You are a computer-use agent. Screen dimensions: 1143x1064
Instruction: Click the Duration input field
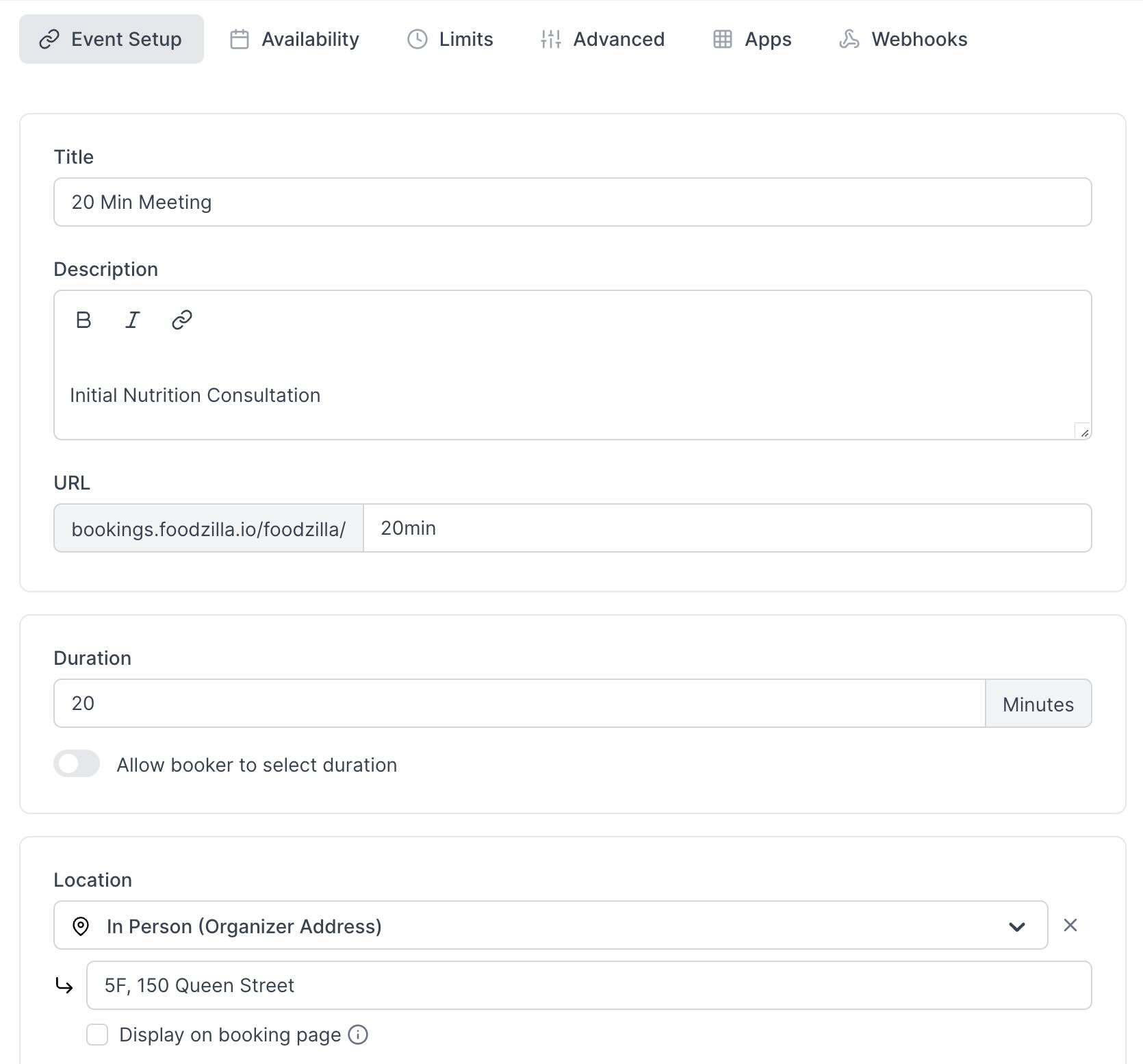[519, 703]
